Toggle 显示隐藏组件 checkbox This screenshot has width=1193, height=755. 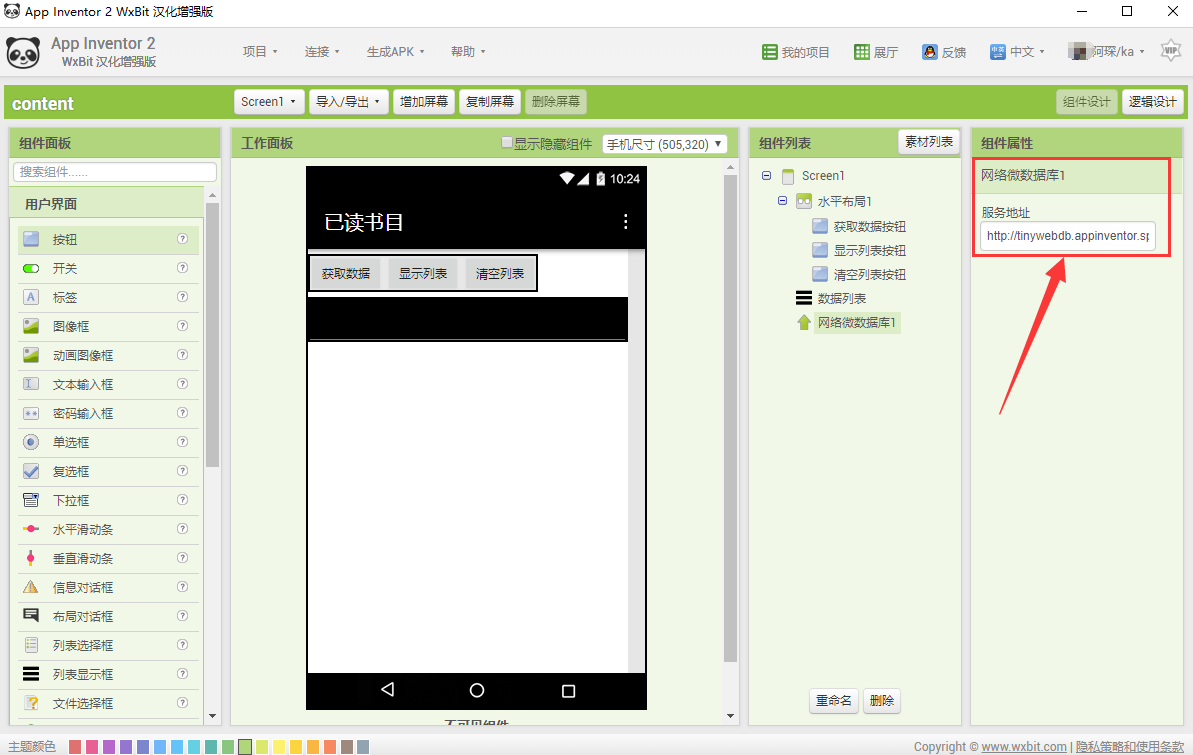(507, 142)
